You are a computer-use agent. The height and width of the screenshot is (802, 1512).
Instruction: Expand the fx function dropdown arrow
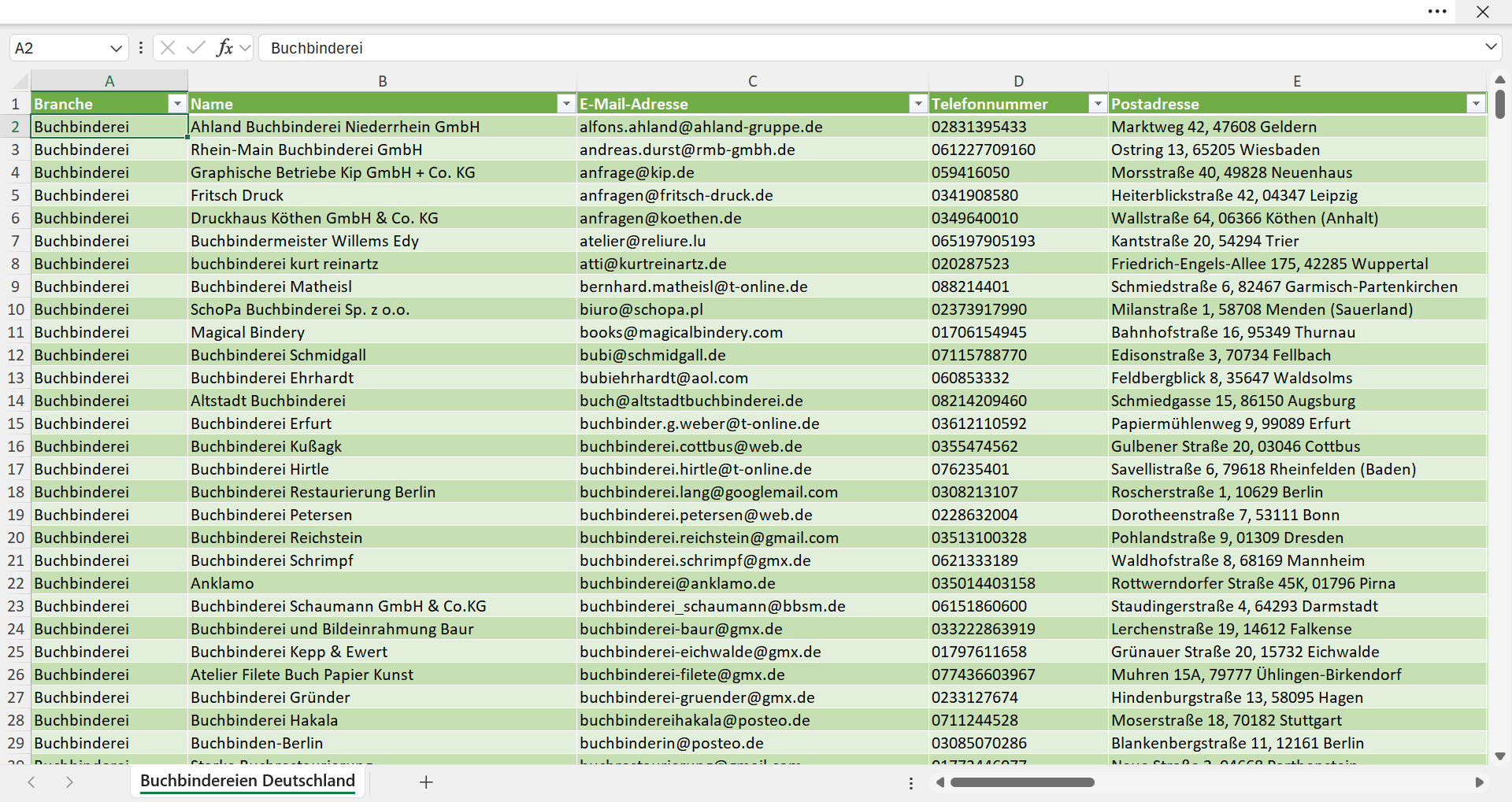pyautogui.click(x=245, y=48)
